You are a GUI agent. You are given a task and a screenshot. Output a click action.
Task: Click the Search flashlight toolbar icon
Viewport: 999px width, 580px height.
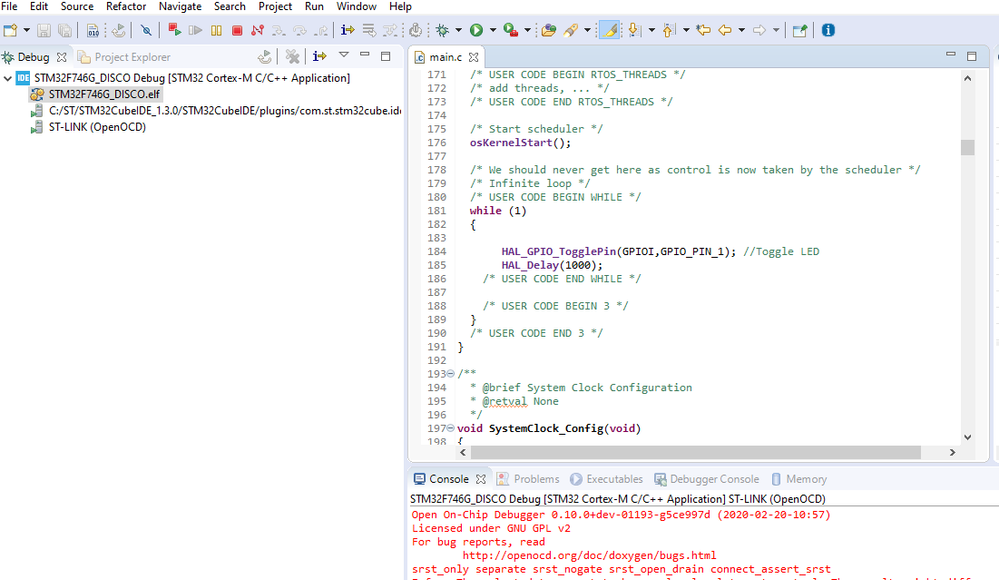[x=571, y=30]
